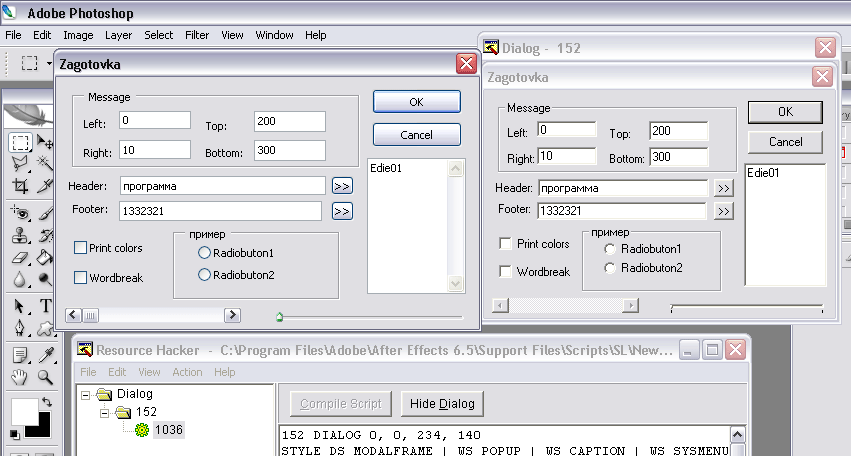The width and height of the screenshot is (851, 456).
Task: Click right arrow of front dialog horizontal scrollbar
Action: click(x=232, y=315)
